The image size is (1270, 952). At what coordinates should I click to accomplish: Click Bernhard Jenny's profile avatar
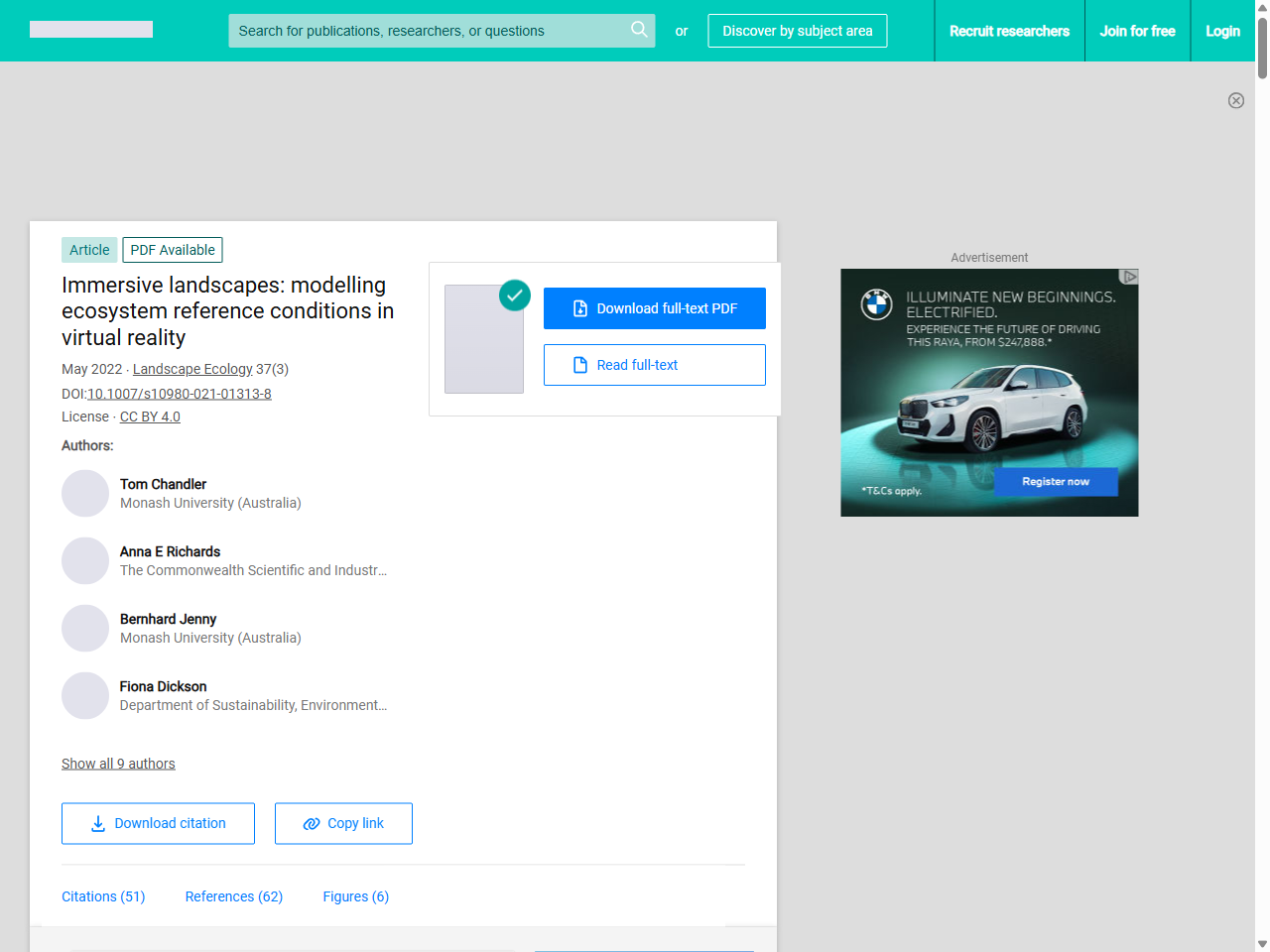85,629
